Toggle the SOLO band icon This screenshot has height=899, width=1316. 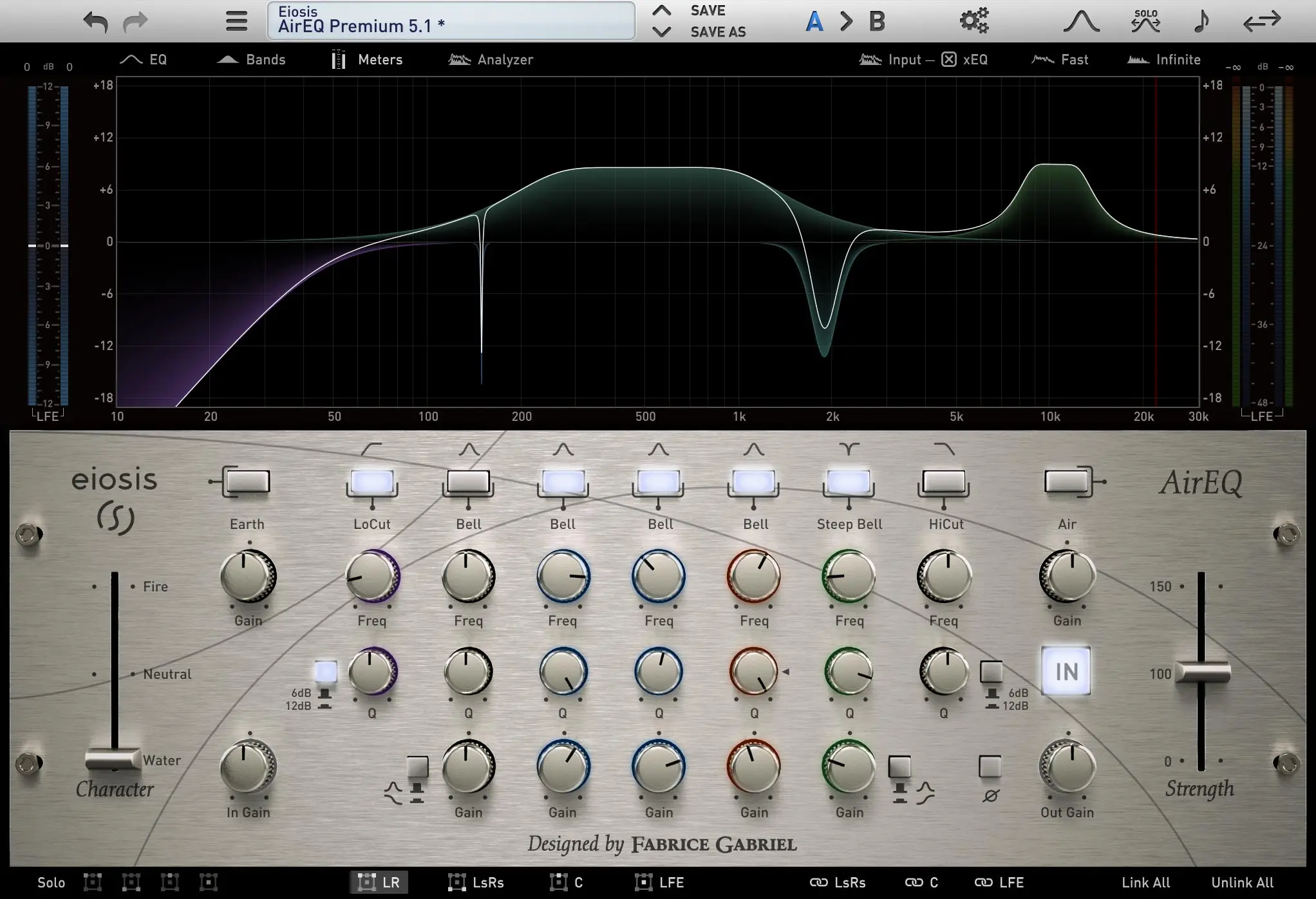click(x=1145, y=21)
